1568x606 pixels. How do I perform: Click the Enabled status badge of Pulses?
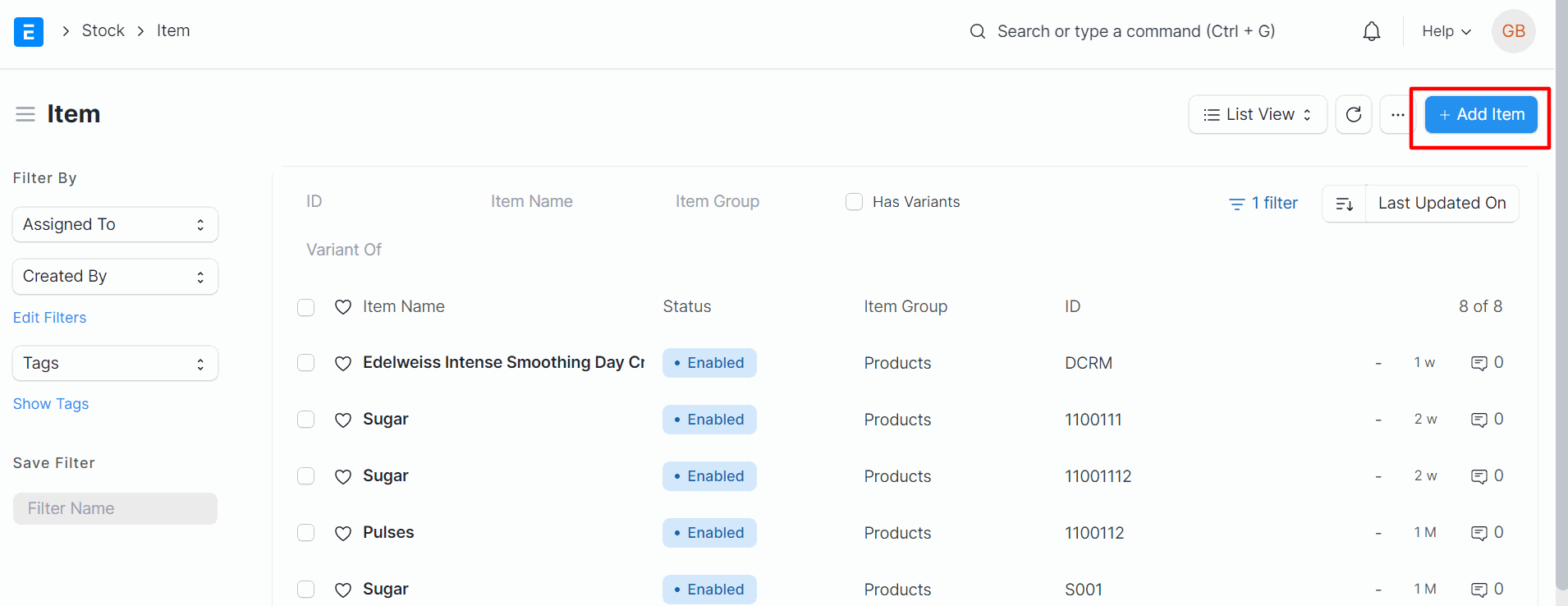[709, 533]
